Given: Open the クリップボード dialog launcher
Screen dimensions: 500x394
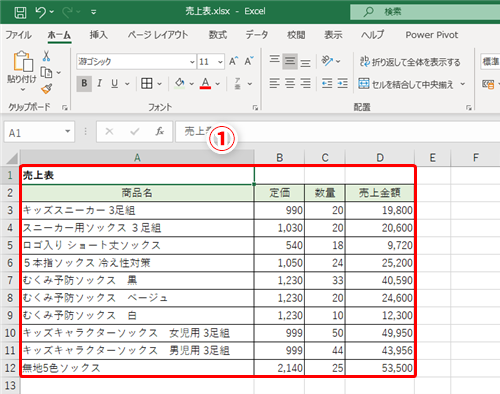Looking at the screenshot, I should [65, 107].
